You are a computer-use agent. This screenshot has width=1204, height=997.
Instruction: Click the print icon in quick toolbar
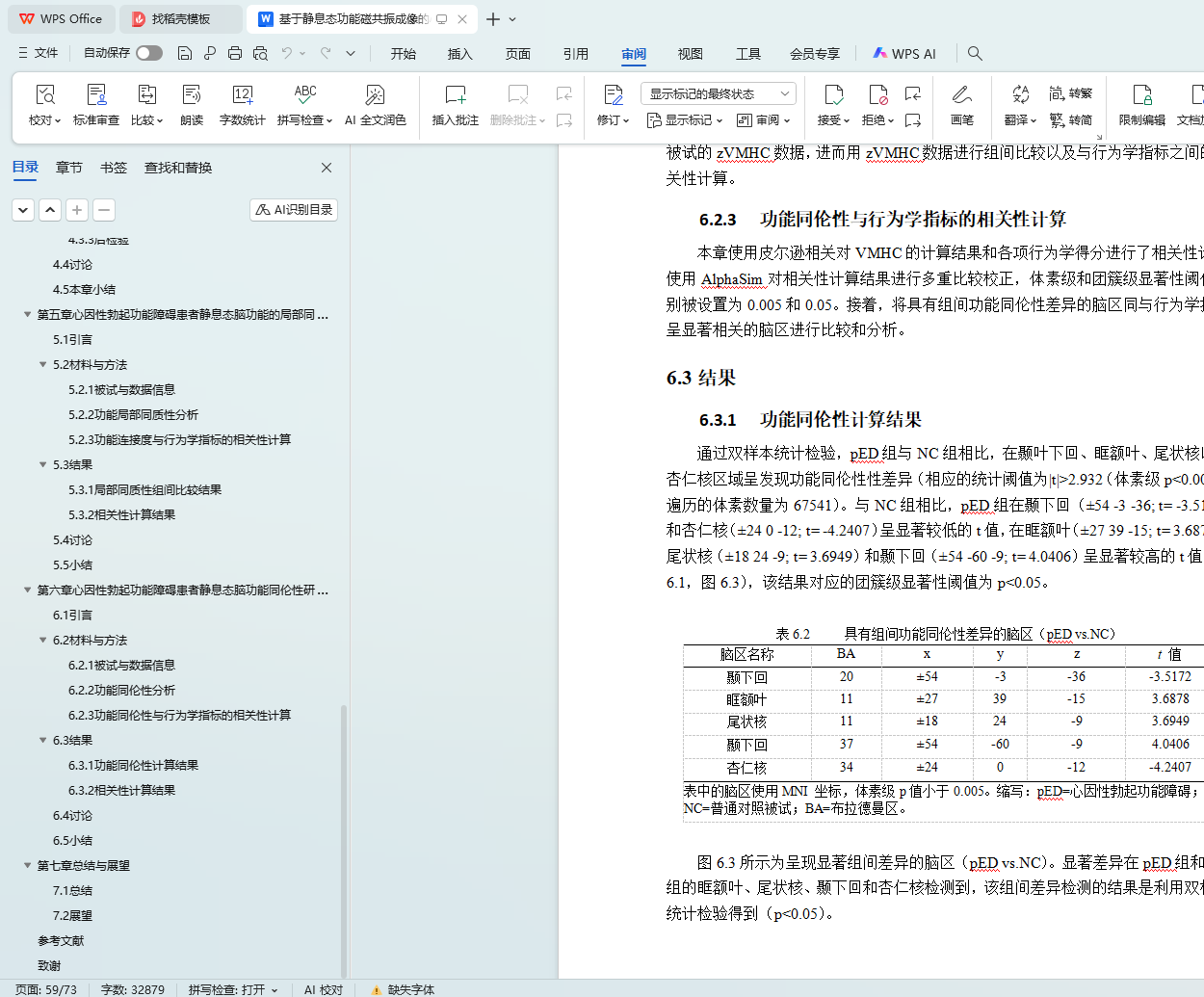[235, 53]
